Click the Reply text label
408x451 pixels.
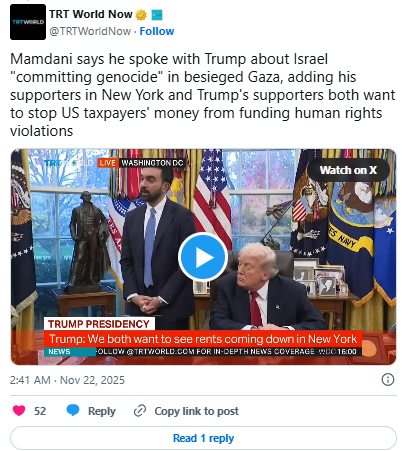102,411
